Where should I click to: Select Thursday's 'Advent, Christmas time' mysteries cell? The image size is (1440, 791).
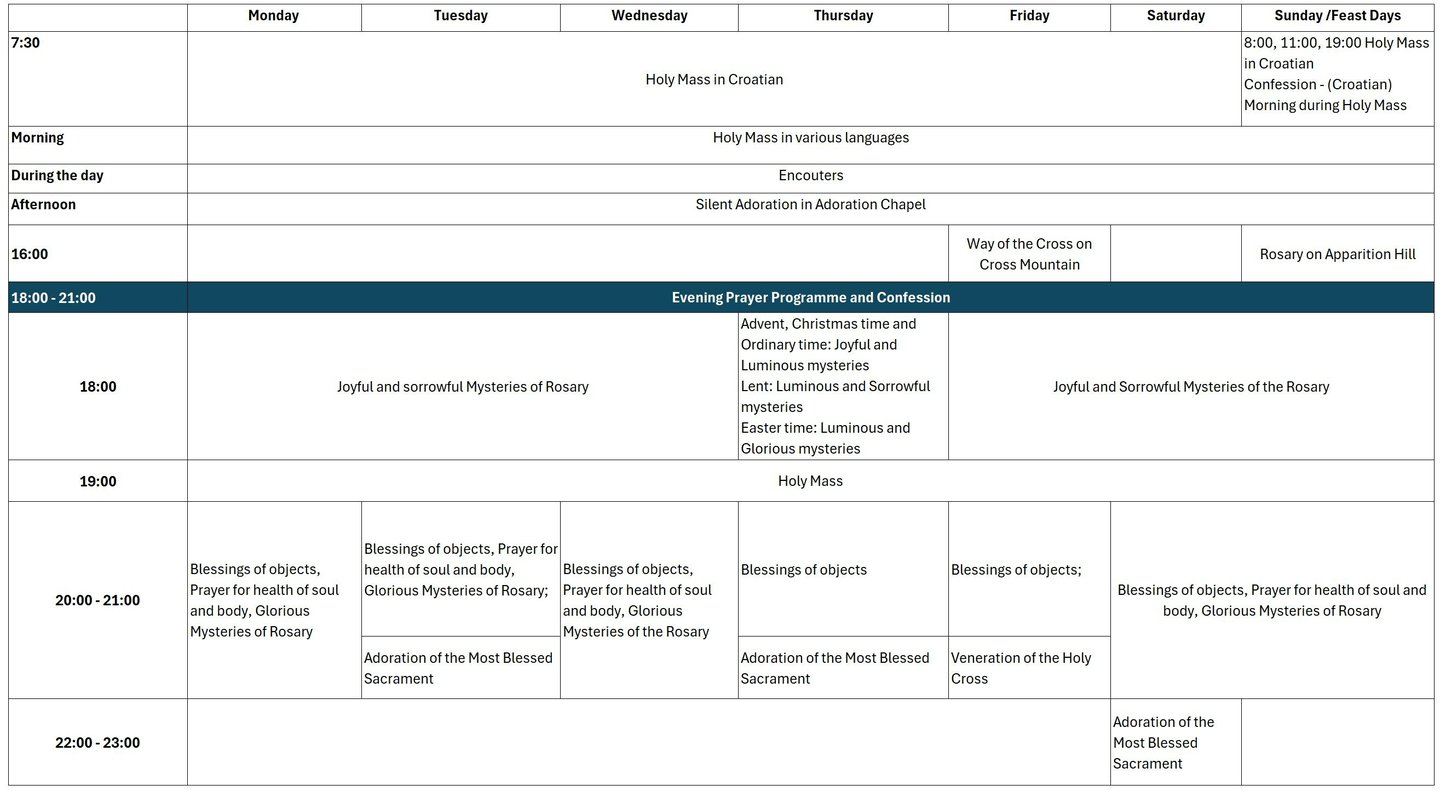[x=843, y=387]
